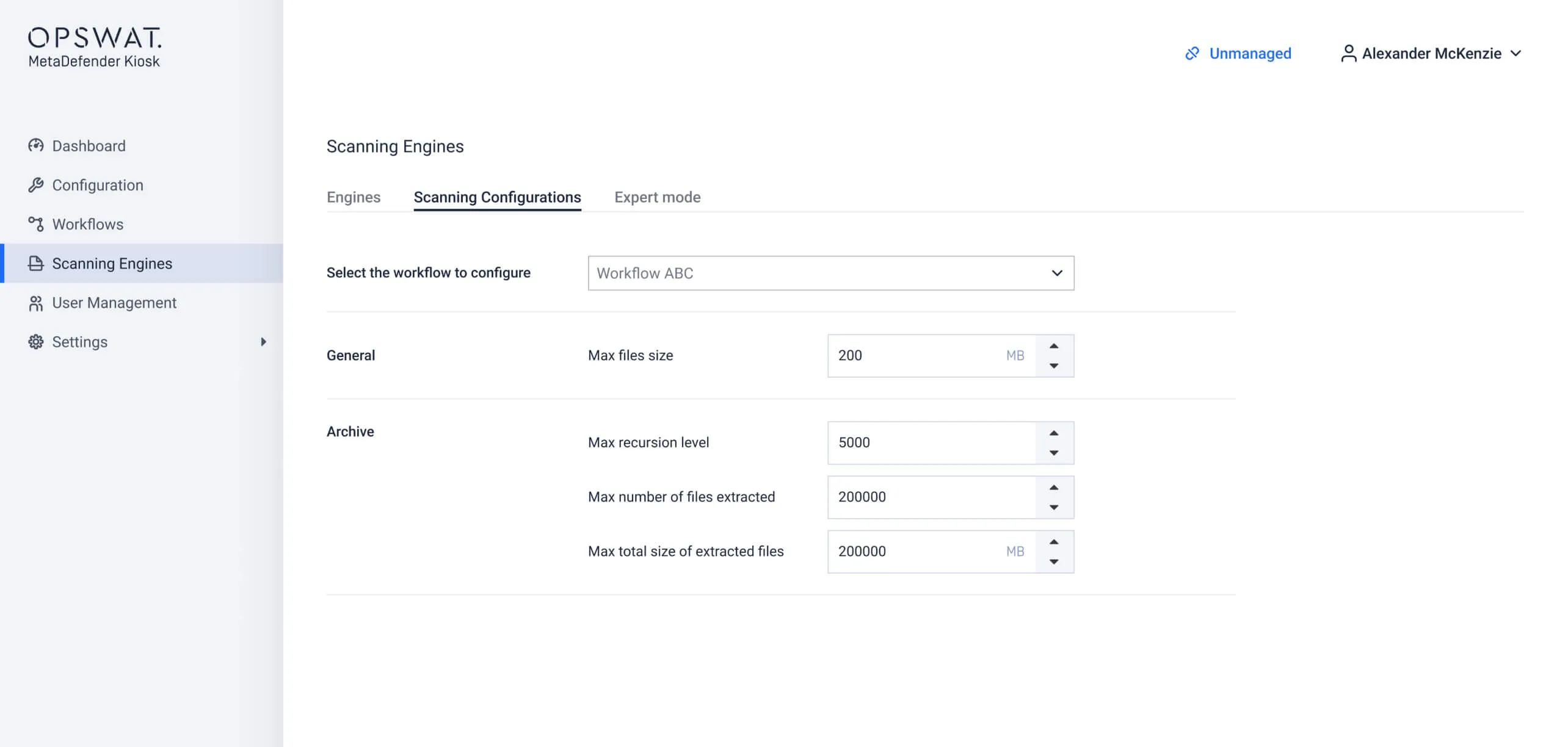
Task: Increase Max files size with the up arrow
Action: pos(1054,346)
